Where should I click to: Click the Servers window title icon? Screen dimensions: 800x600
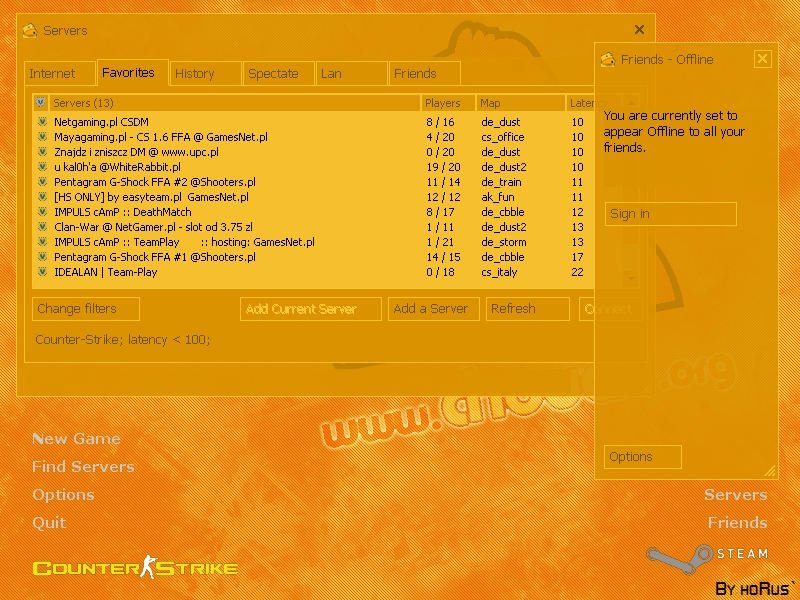pyautogui.click(x=30, y=31)
